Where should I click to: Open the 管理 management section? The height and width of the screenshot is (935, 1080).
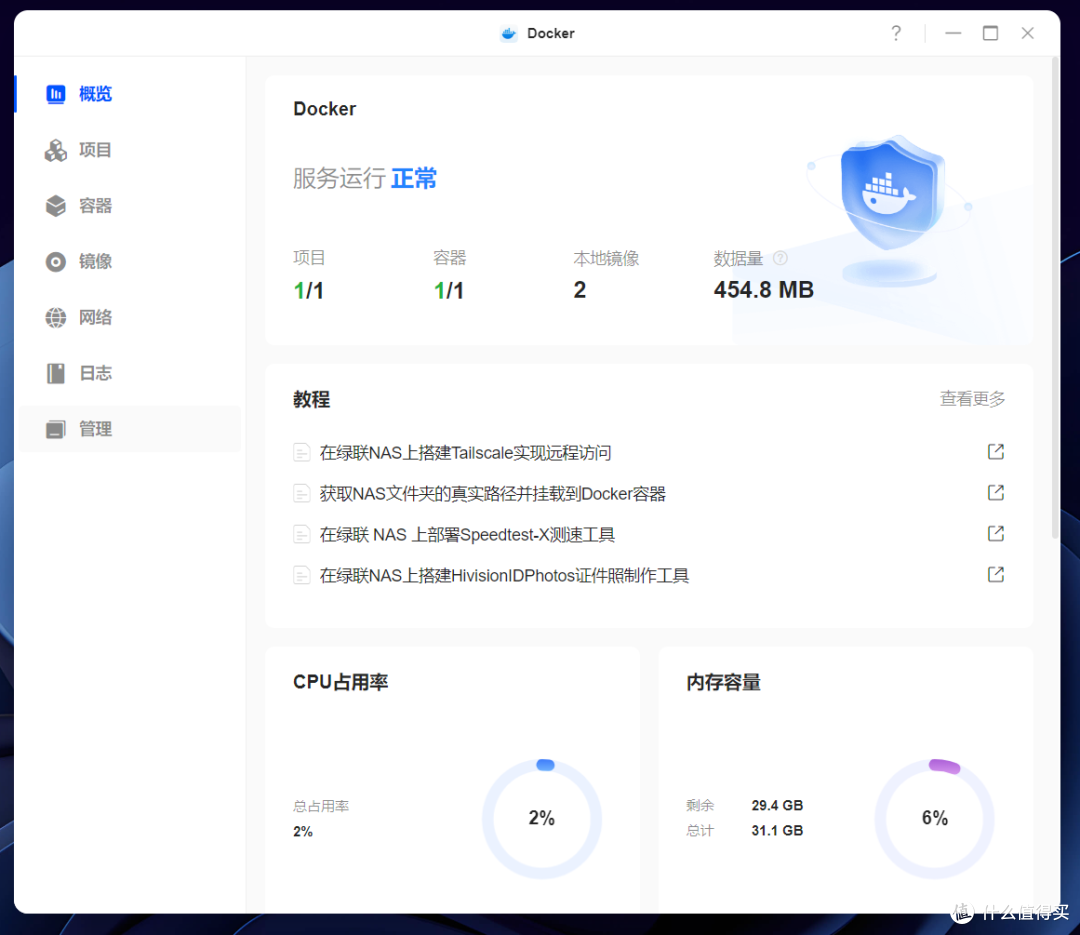point(128,429)
